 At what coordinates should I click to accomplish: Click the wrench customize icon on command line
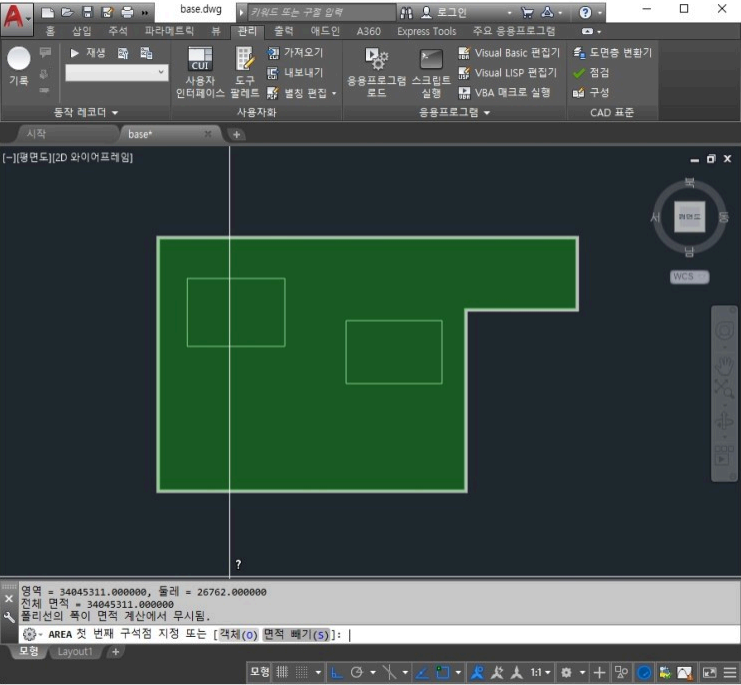point(9,617)
